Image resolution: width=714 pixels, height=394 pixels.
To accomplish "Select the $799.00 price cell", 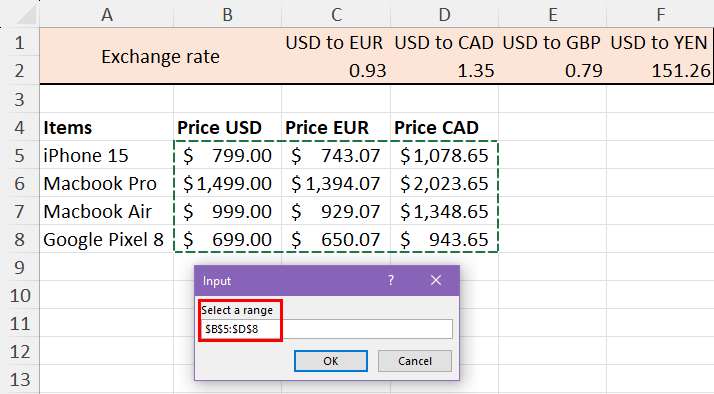I will coord(227,155).
